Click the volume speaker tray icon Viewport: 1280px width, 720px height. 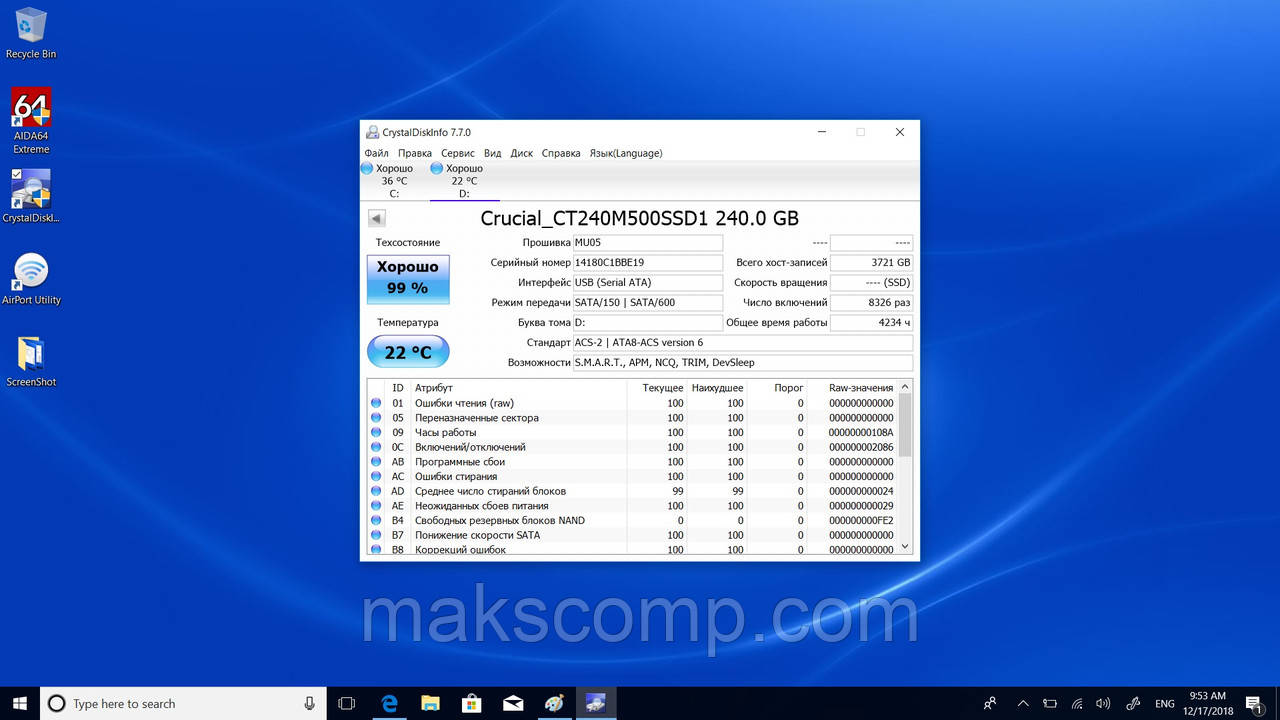[1103, 703]
